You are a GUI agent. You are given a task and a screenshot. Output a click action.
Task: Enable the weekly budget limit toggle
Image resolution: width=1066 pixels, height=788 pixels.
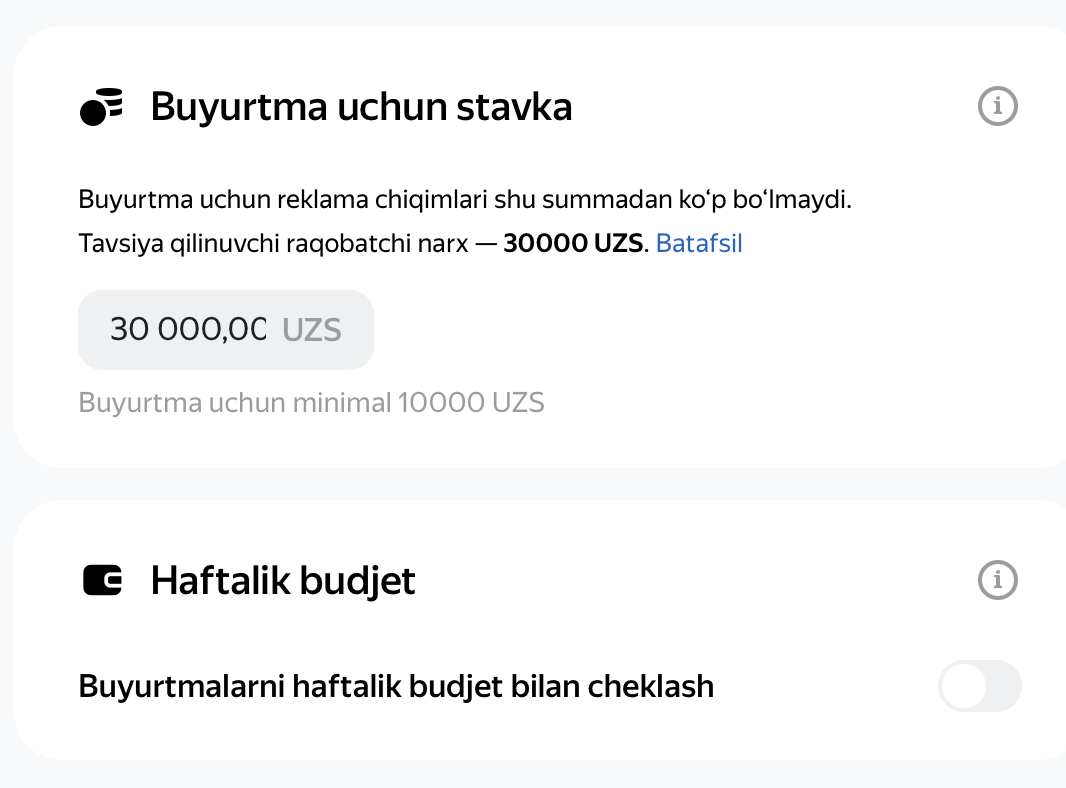[x=980, y=686]
